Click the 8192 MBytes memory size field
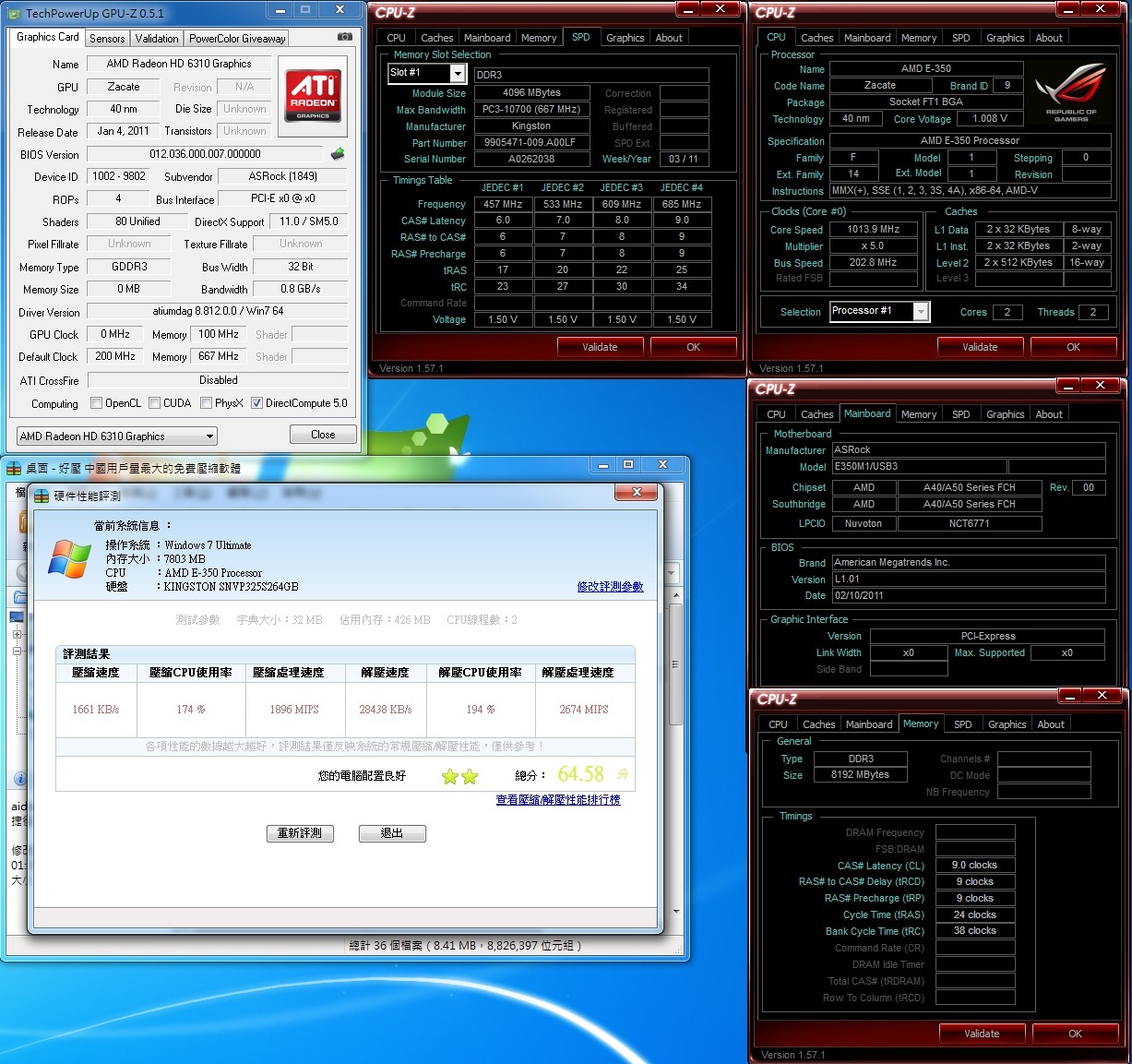The height and width of the screenshot is (1064, 1132). [860, 775]
